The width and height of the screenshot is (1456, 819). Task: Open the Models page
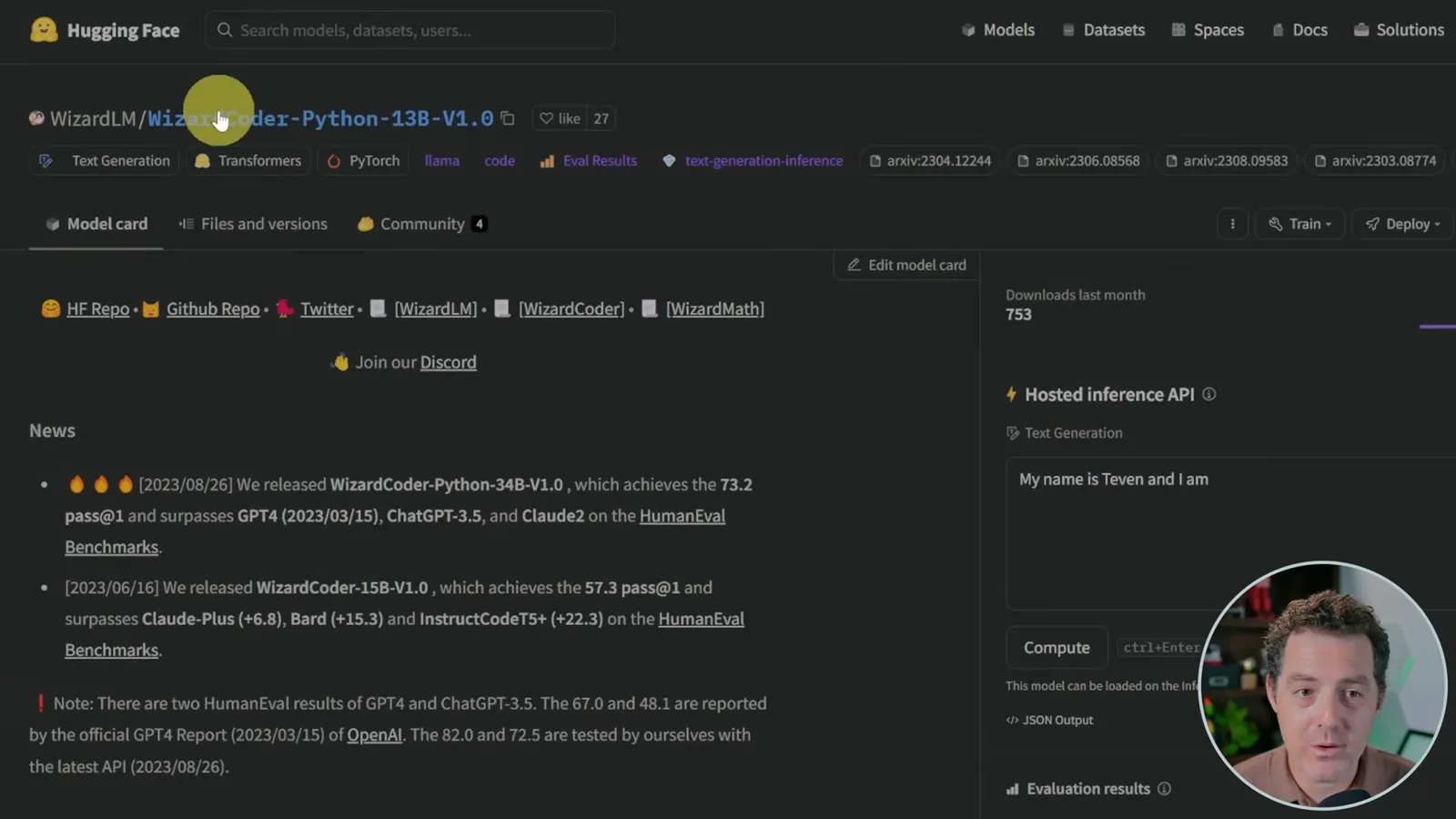[x=998, y=30]
